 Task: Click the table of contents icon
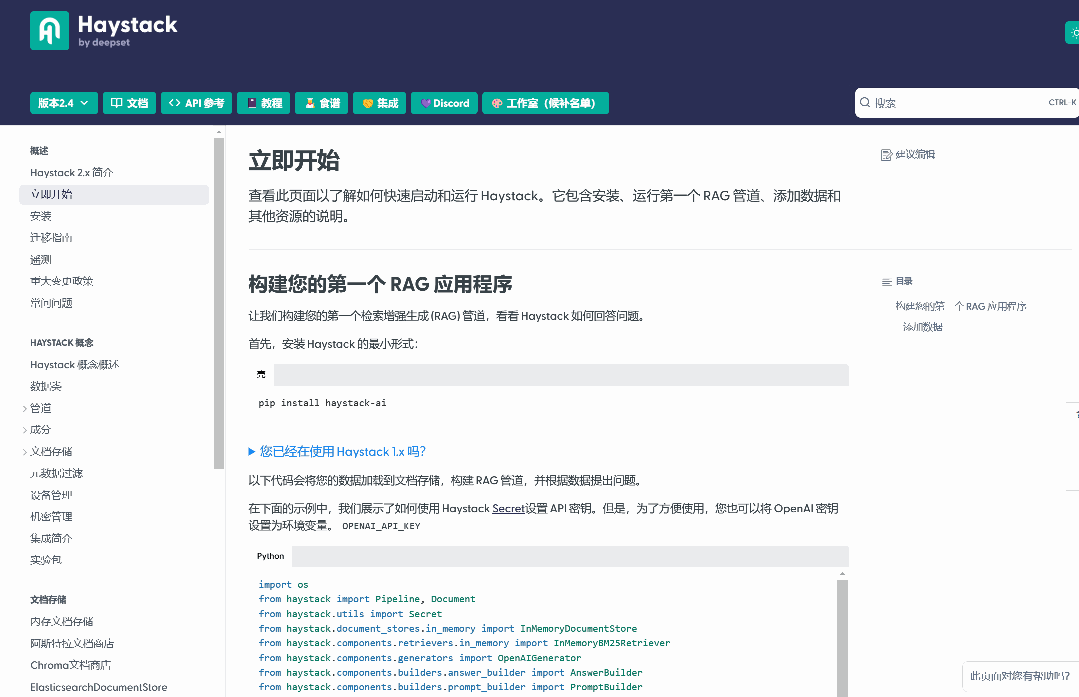point(886,281)
